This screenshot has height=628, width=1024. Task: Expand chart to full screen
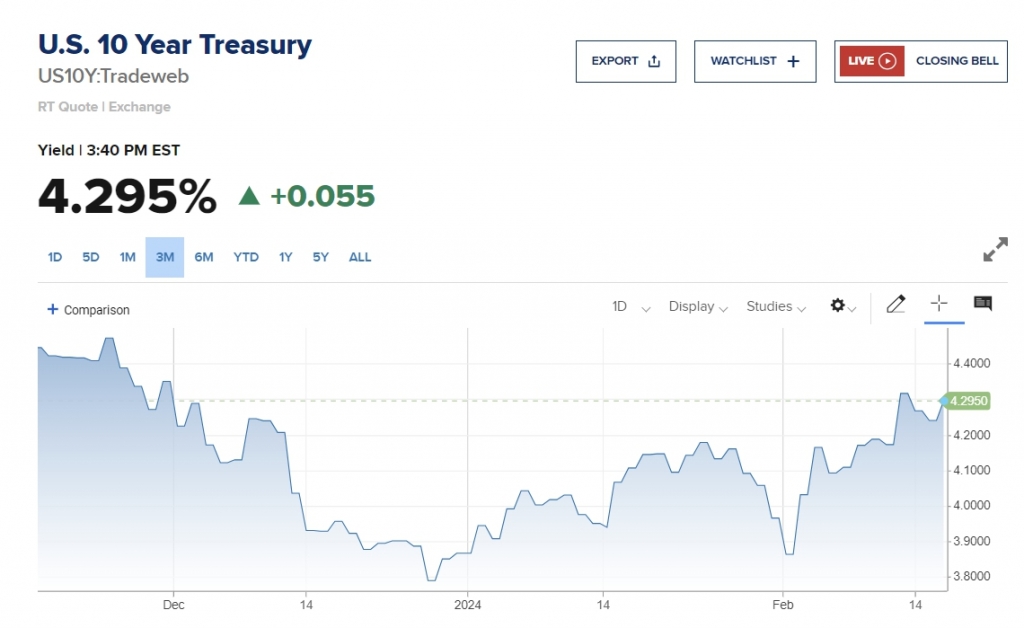pyautogui.click(x=995, y=250)
